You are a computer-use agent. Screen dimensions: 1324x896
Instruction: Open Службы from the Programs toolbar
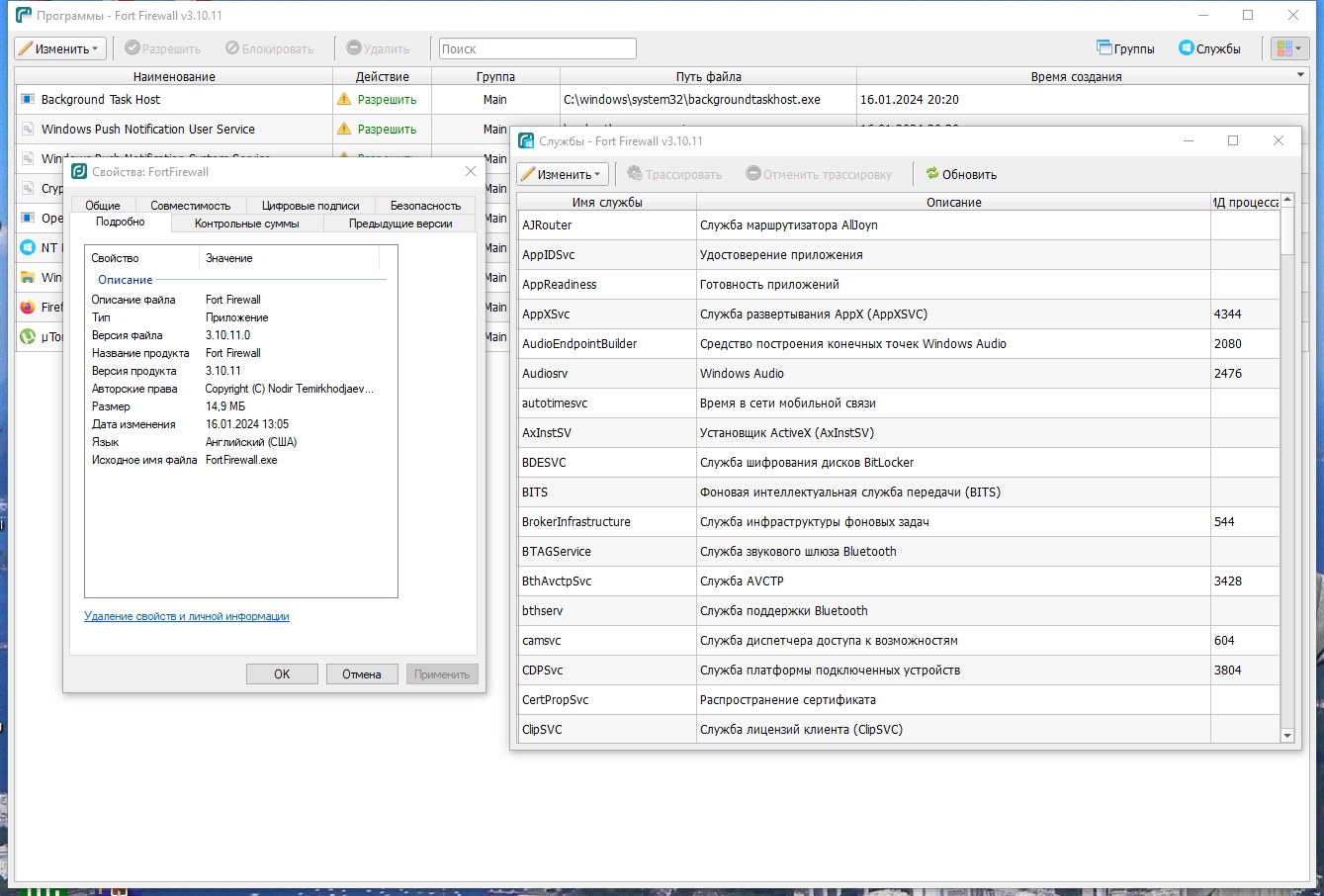pos(1209,48)
